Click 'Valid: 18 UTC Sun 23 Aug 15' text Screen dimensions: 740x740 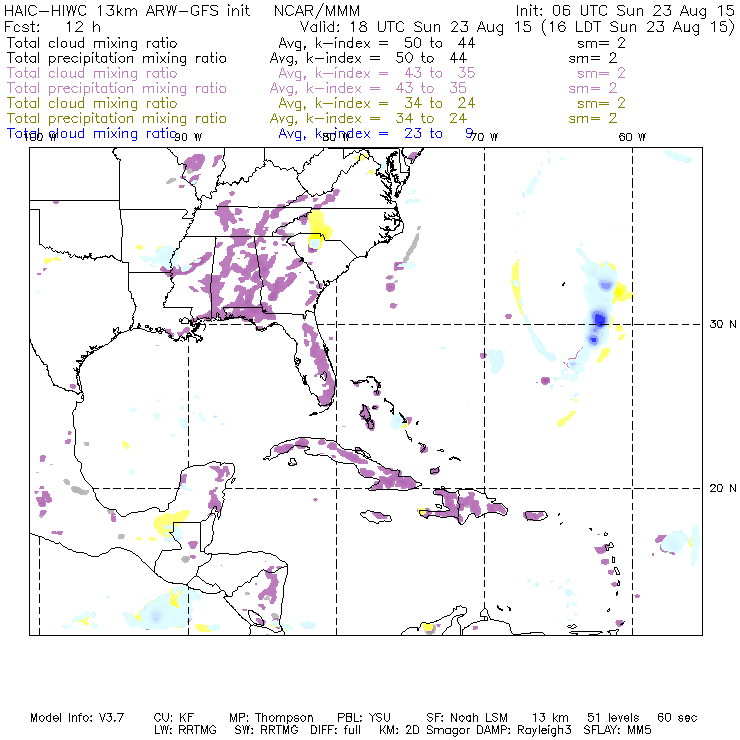tap(416, 26)
